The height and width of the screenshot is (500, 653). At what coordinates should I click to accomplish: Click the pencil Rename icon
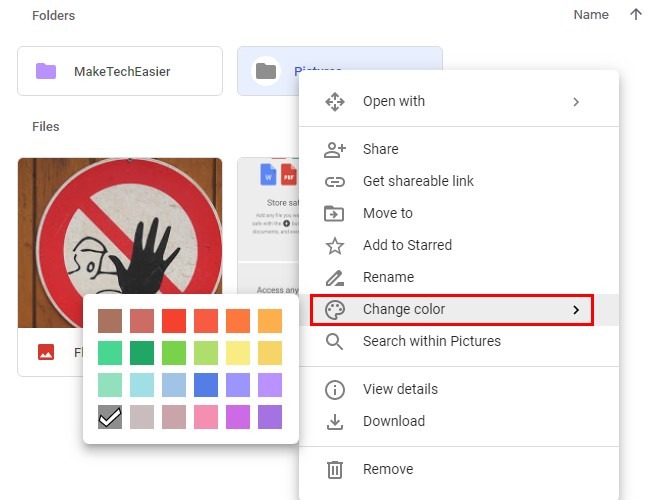click(335, 277)
